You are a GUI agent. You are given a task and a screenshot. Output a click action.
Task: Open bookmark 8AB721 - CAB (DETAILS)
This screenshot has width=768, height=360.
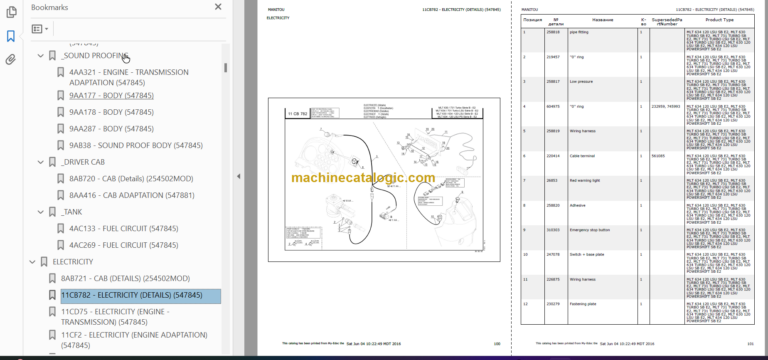click(x=125, y=279)
